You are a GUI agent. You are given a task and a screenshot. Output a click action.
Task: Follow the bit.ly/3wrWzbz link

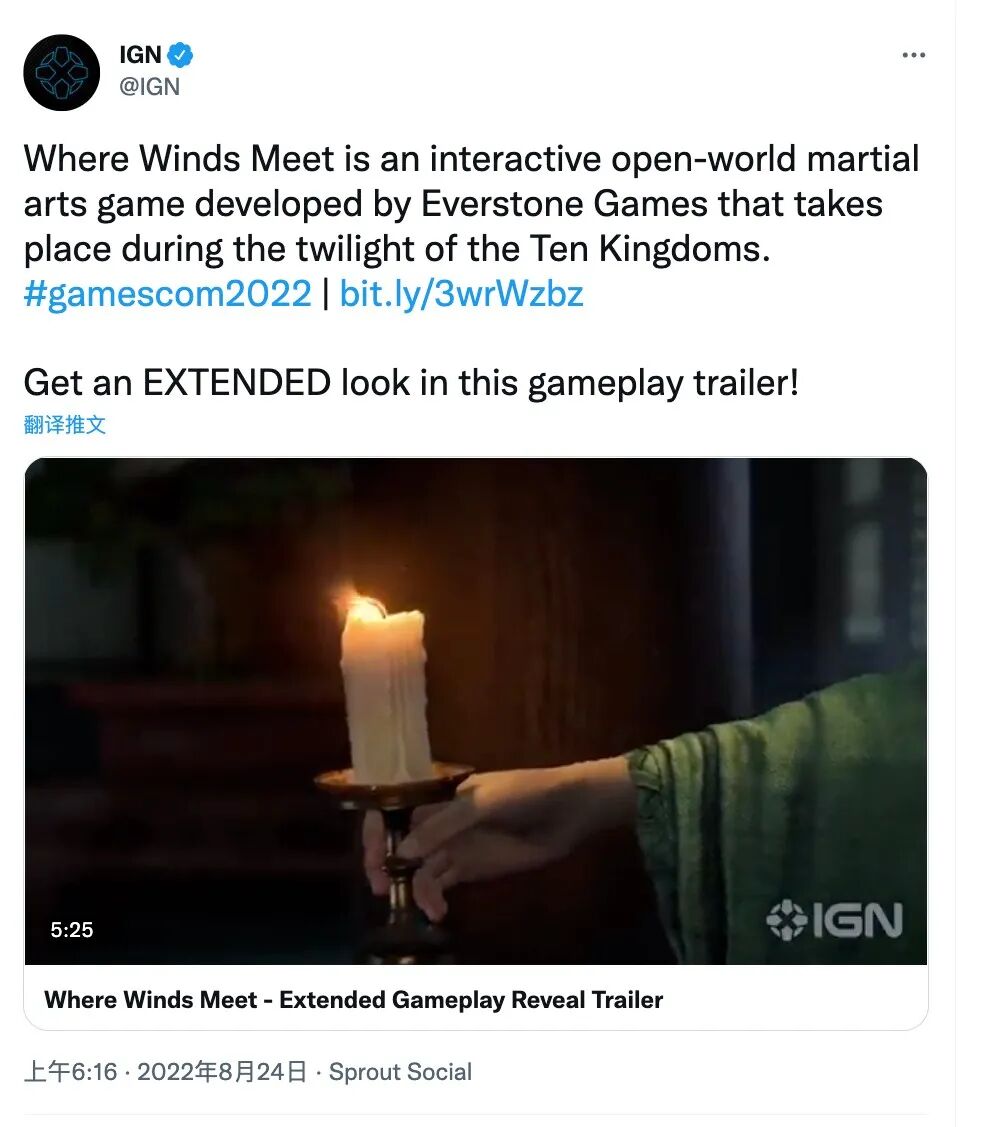461,293
